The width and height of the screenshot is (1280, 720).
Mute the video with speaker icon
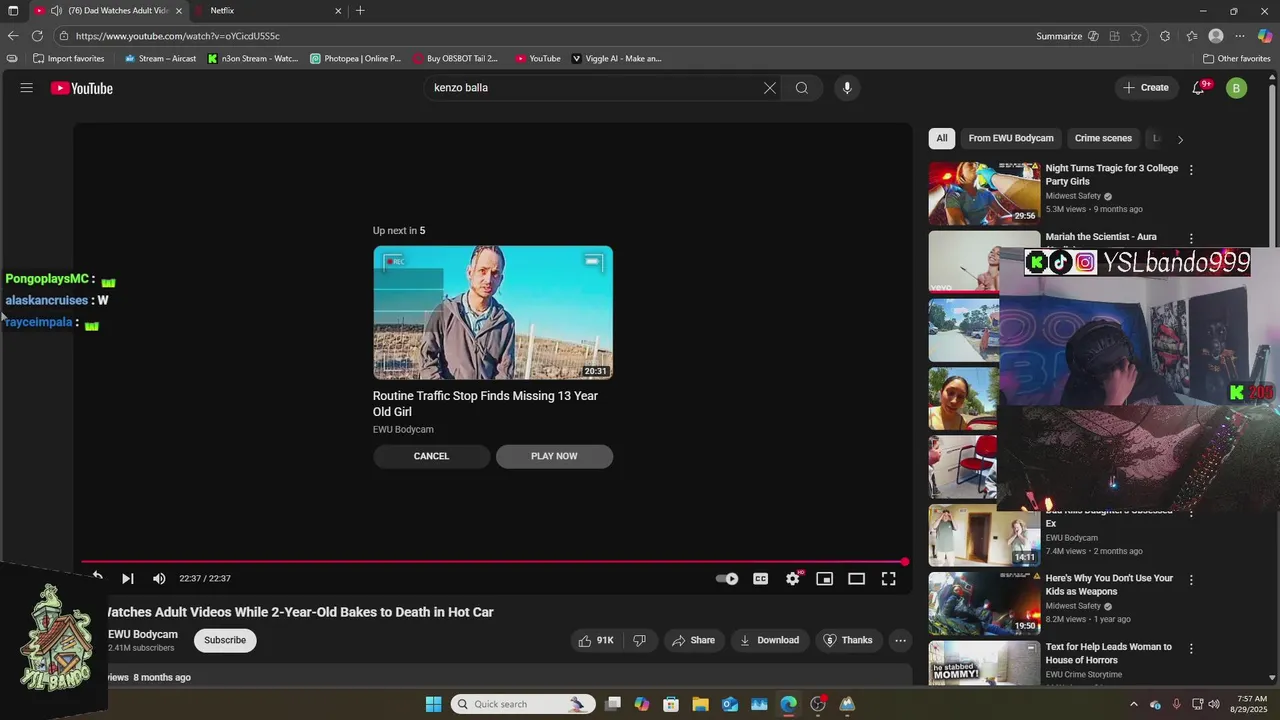point(159,578)
